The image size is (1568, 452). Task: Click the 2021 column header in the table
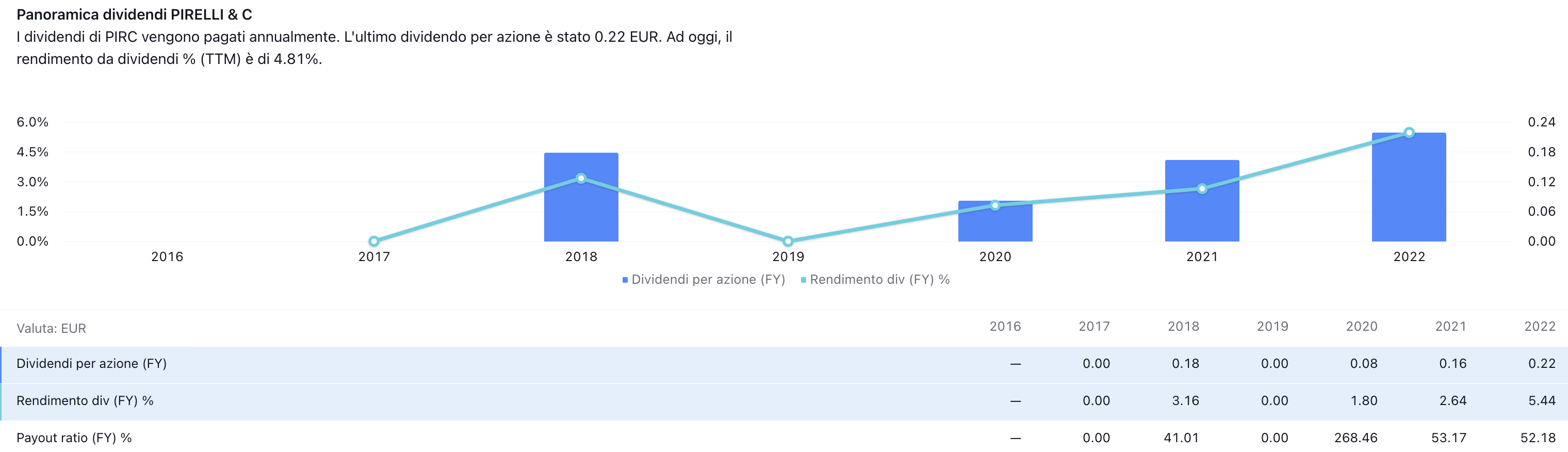point(1451,327)
